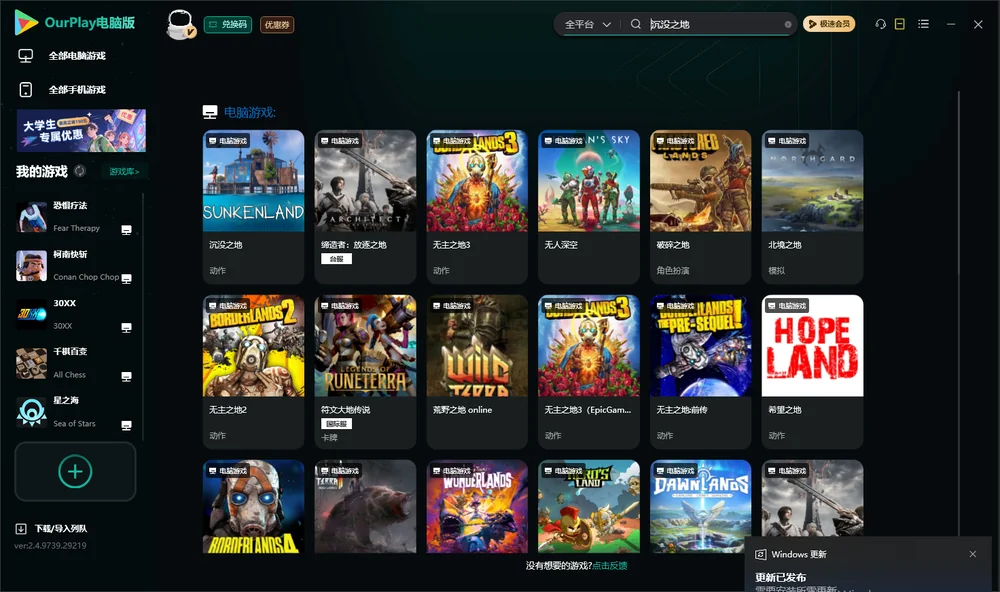Click the download queue arrow icon

21,528
